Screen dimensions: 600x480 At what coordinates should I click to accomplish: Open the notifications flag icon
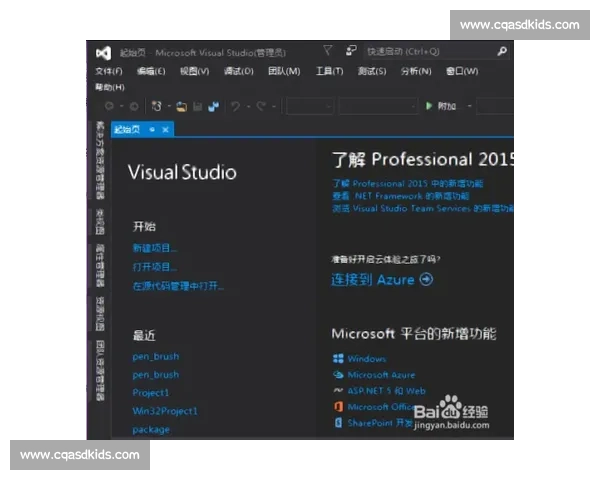tap(328, 50)
